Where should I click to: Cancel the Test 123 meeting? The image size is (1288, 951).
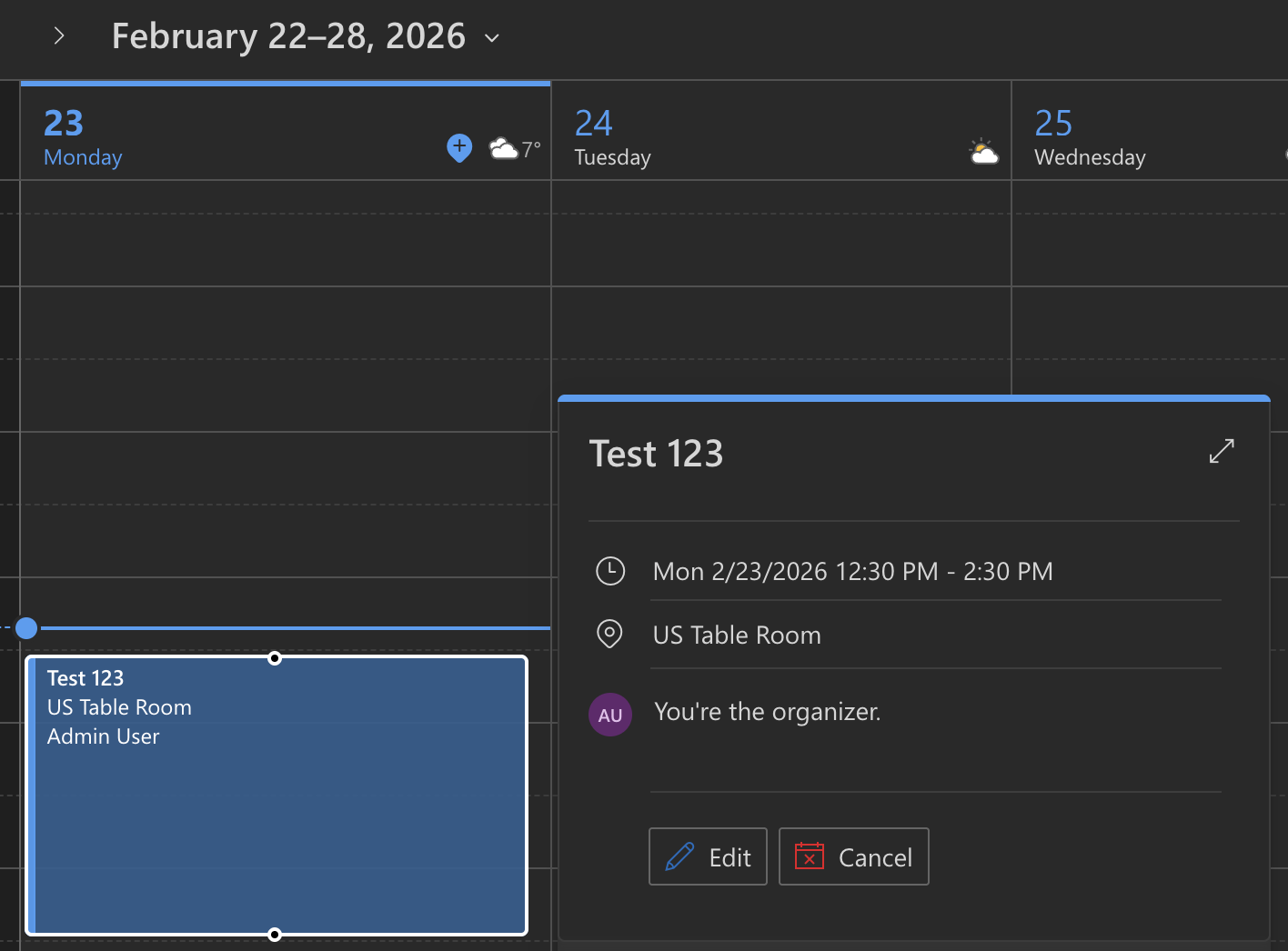853,856
